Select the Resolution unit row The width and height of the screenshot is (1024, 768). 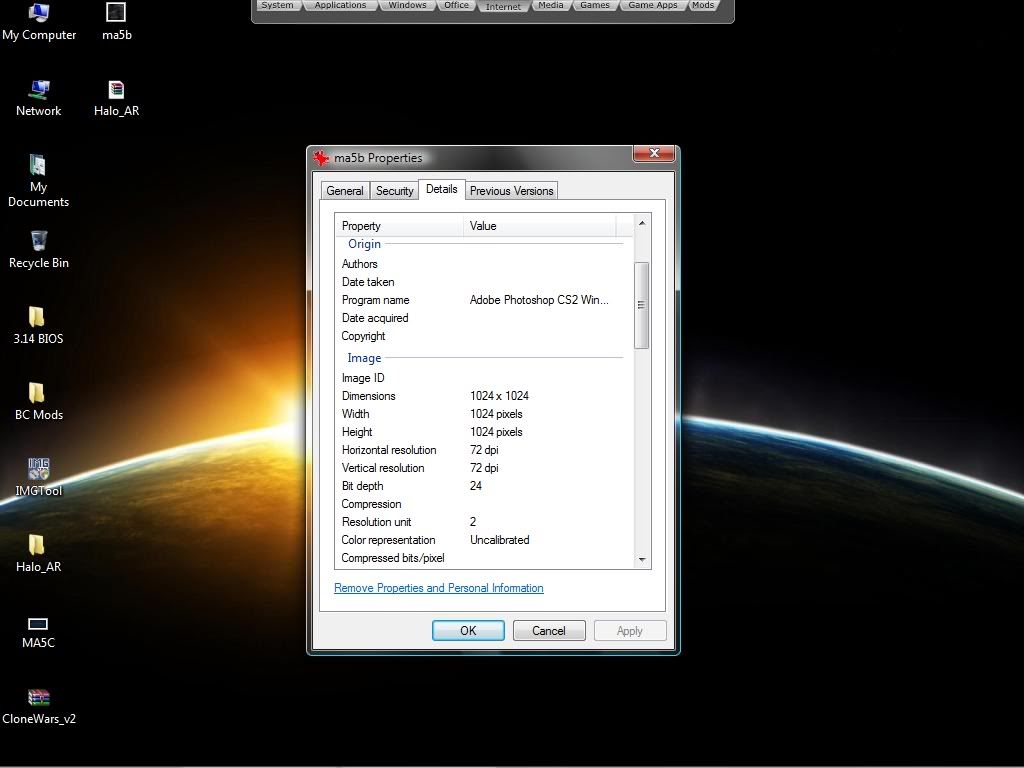click(483, 522)
